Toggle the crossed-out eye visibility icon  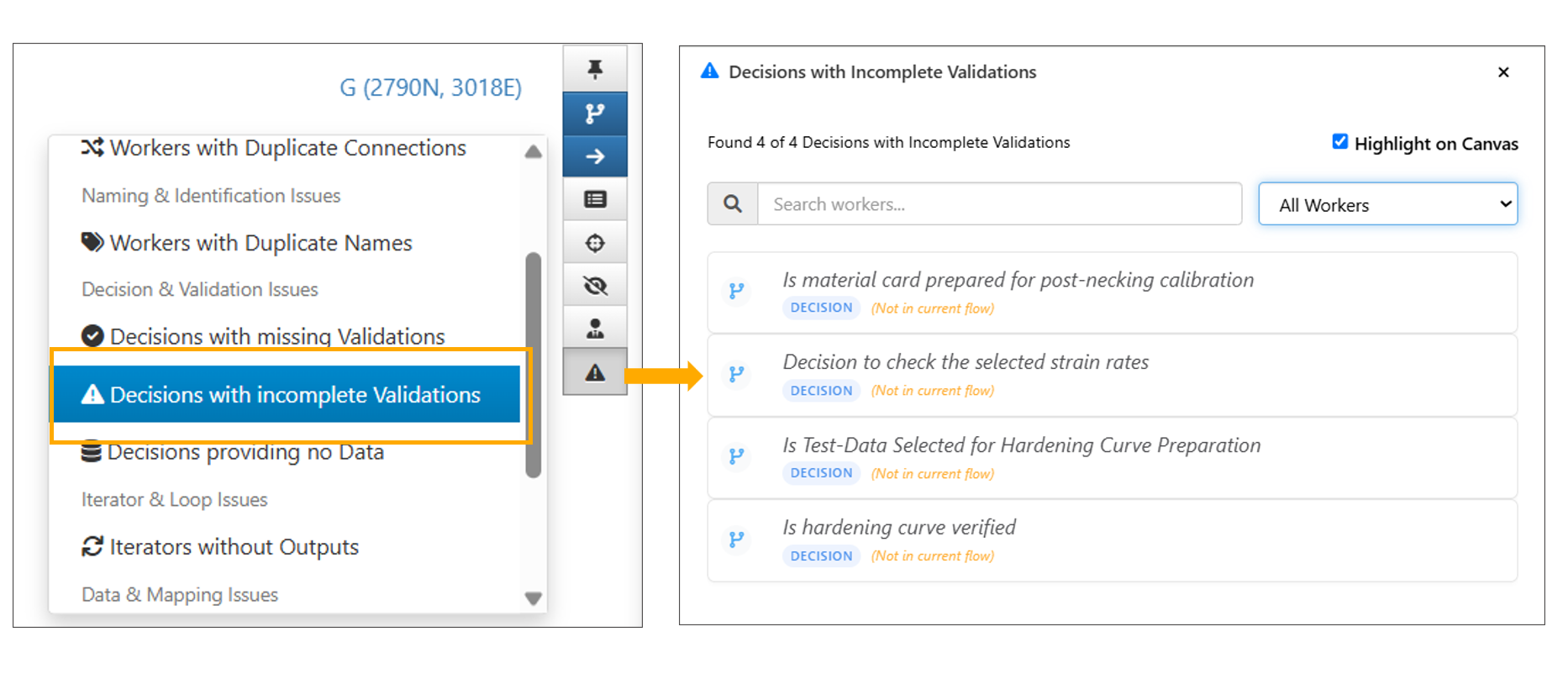coord(595,286)
